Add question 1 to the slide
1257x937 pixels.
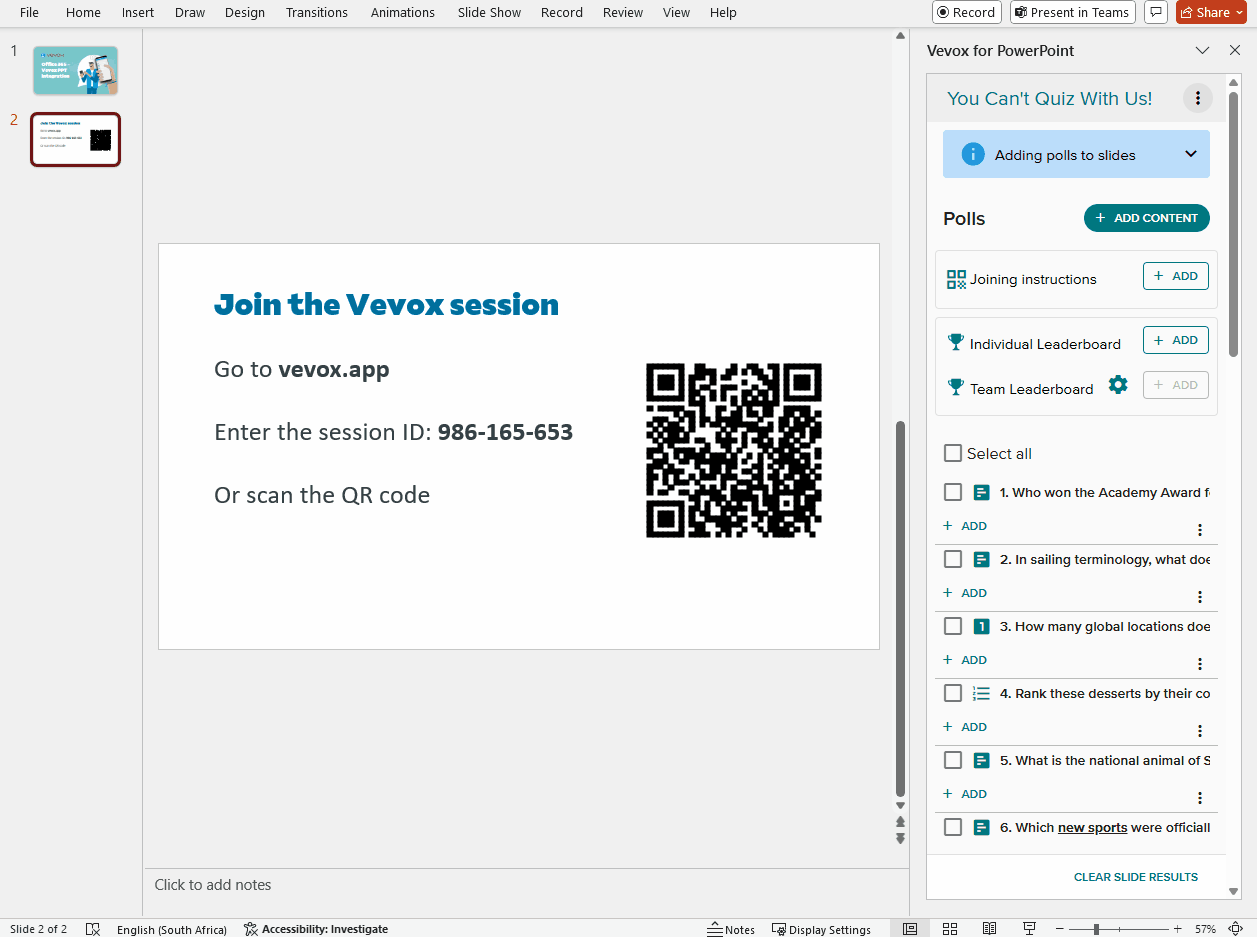coord(965,526)
